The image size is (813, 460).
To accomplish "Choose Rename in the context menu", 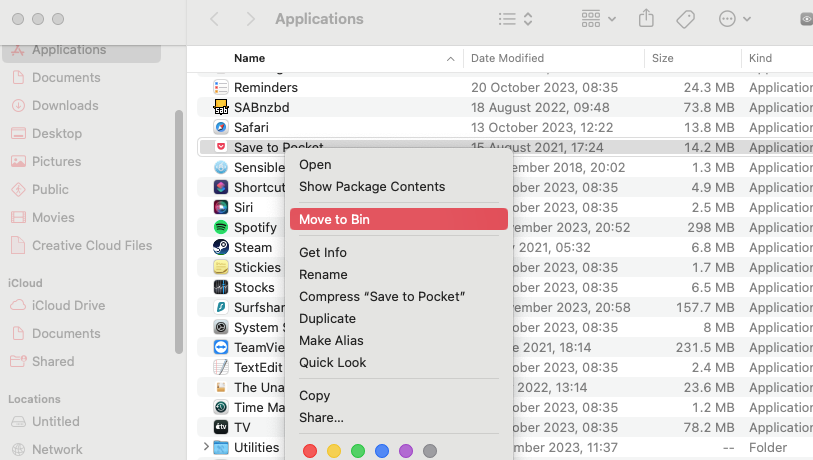I will click(x=398, y=274).
